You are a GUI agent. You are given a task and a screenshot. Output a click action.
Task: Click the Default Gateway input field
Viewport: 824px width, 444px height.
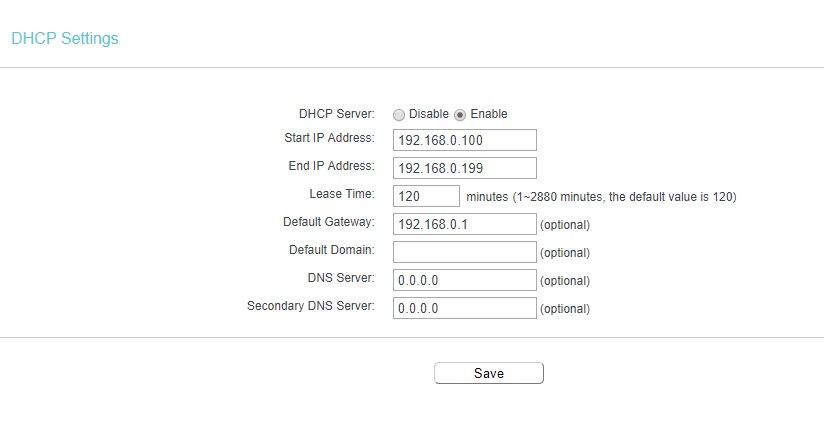(x=465, y=224)
